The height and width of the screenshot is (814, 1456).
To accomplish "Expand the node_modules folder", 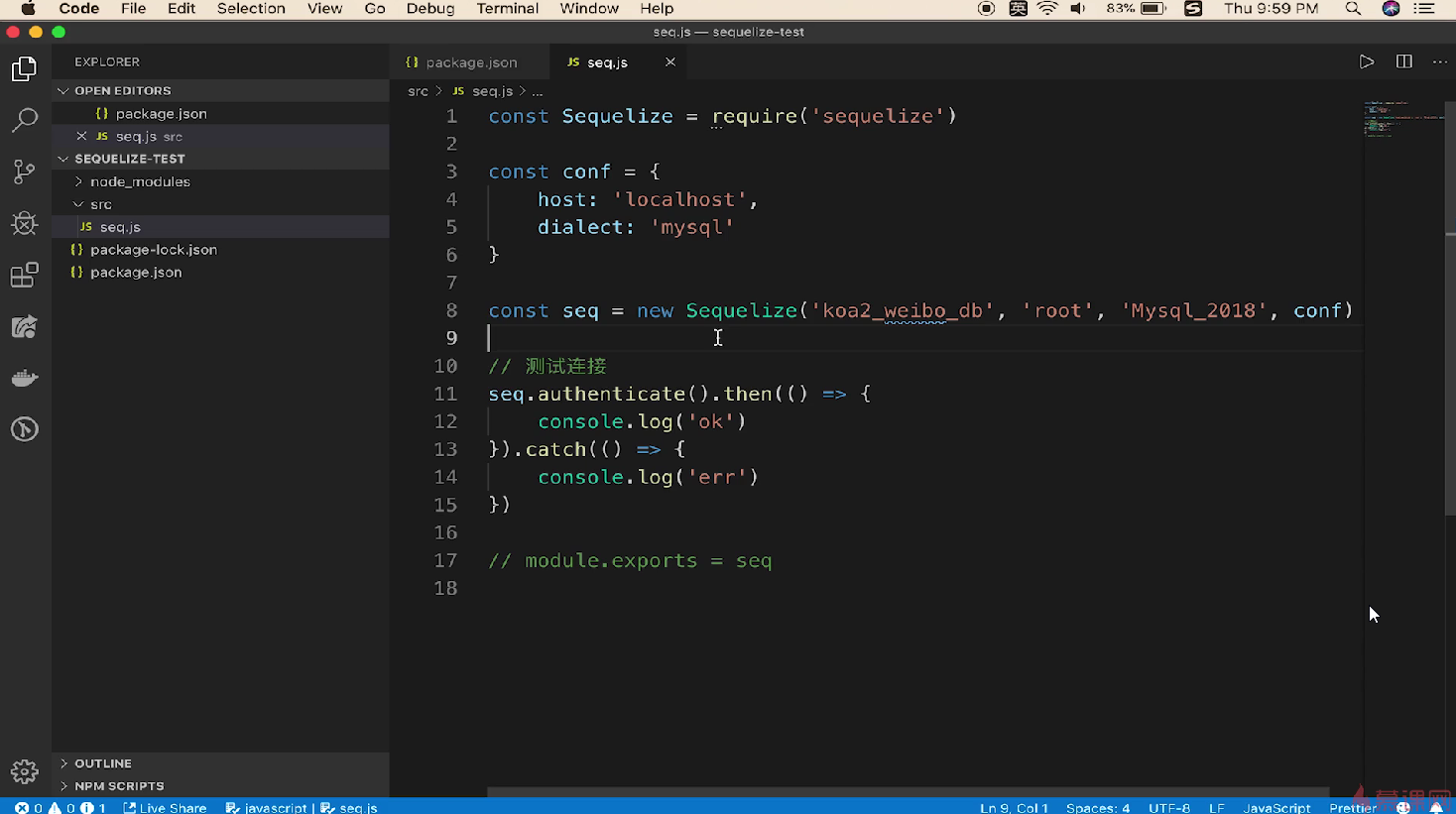I will point(139,181).
